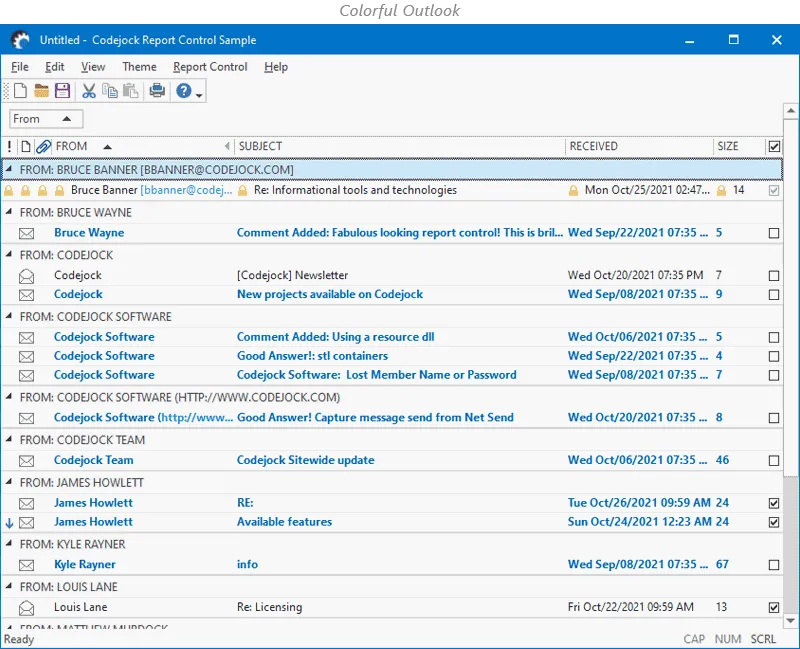Open the Report Control menu
Viewport: 800px width, 649px height.
point(210,67)
